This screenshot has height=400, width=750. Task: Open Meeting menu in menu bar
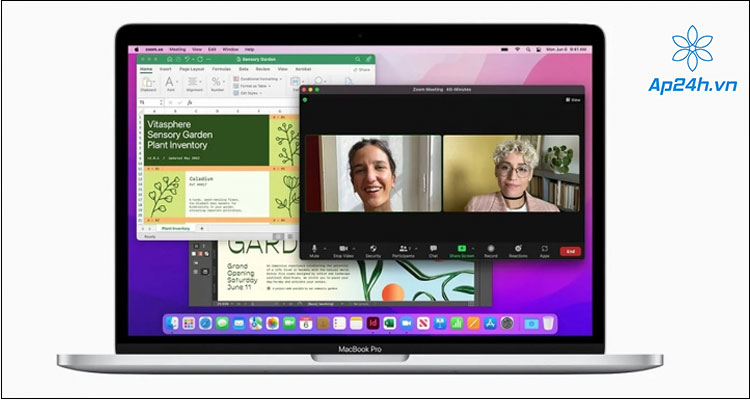click(x=177, y=49)
